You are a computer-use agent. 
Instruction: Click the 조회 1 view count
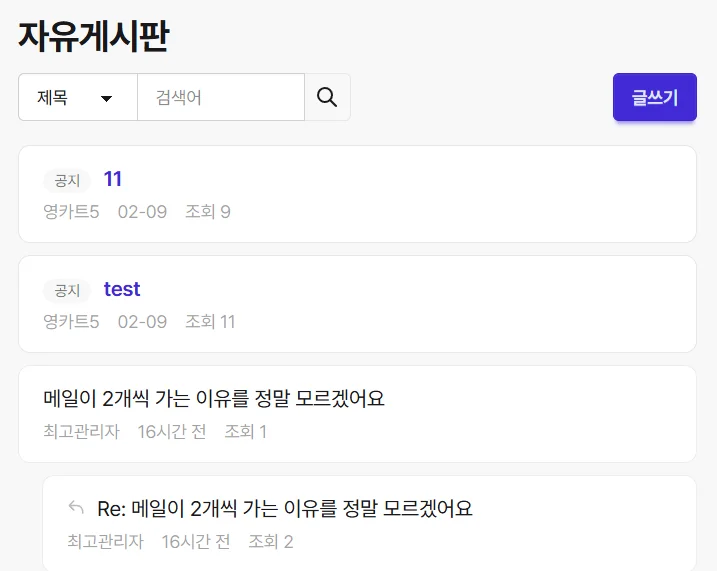pos(246,432)
